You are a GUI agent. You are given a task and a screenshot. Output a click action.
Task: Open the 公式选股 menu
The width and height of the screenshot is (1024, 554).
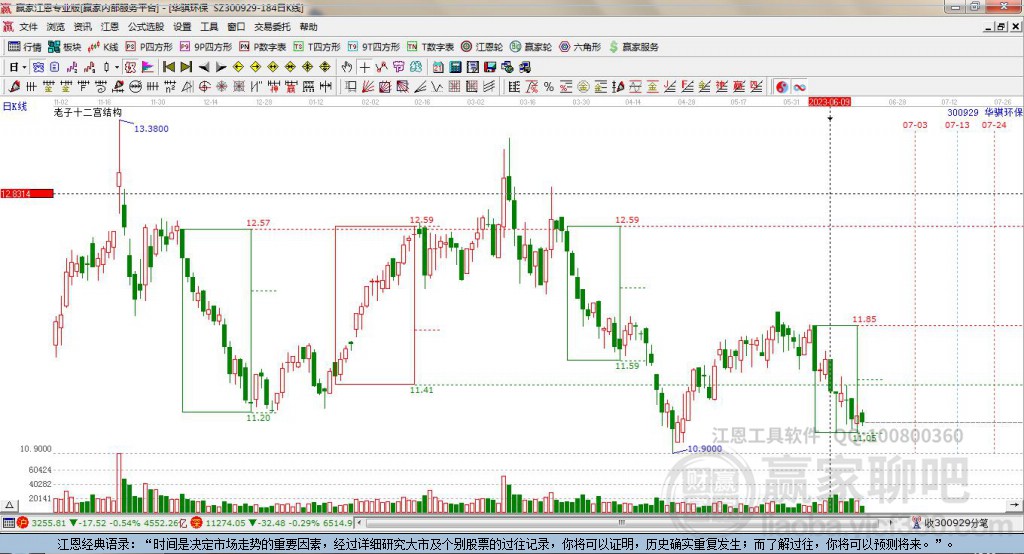tap(146, 27)
